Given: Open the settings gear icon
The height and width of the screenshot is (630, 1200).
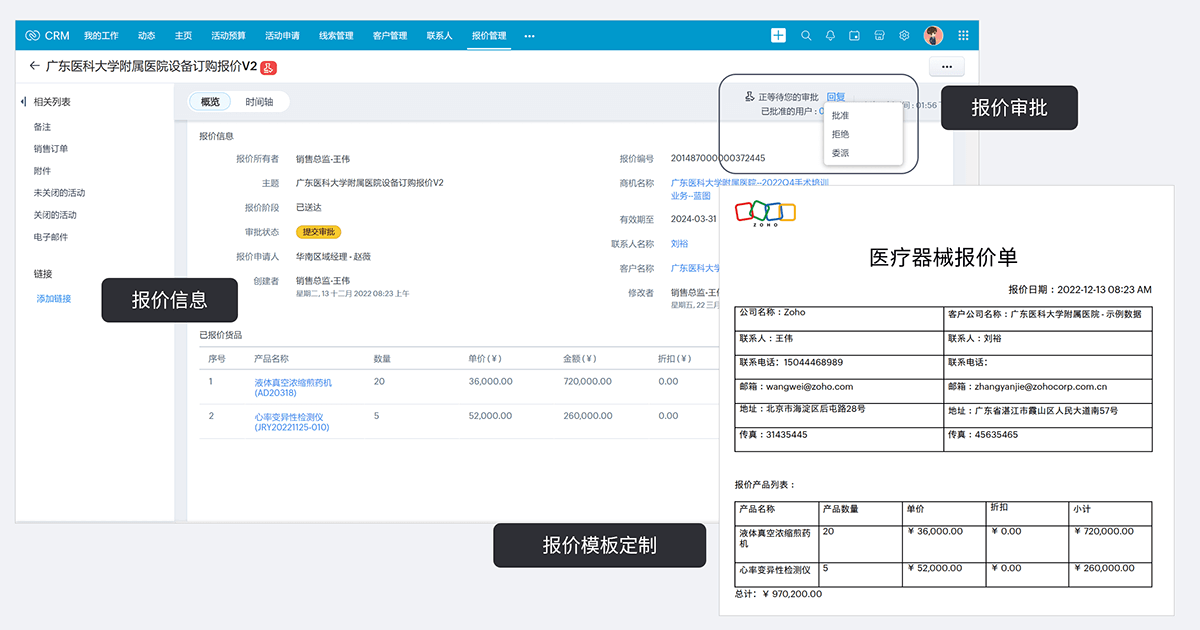Looking at the screenshot, I should tap(904, 35).
